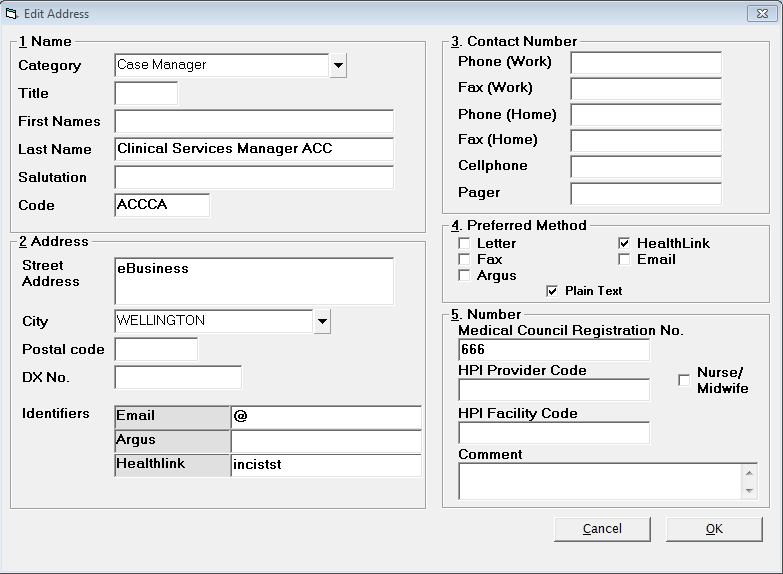Select the Email identifier row header
Screen dimensions: 783x574
pos(172,417)
